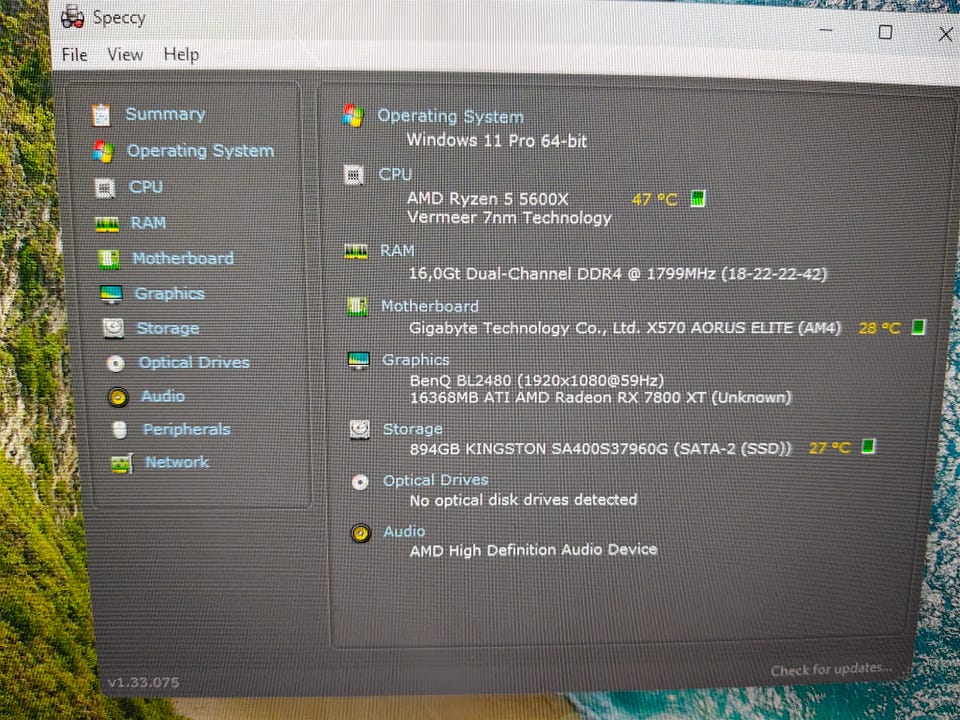Open the View menu
Viewport: 960px width, 720px height.
pyautogui.click(x=125, y=54)
